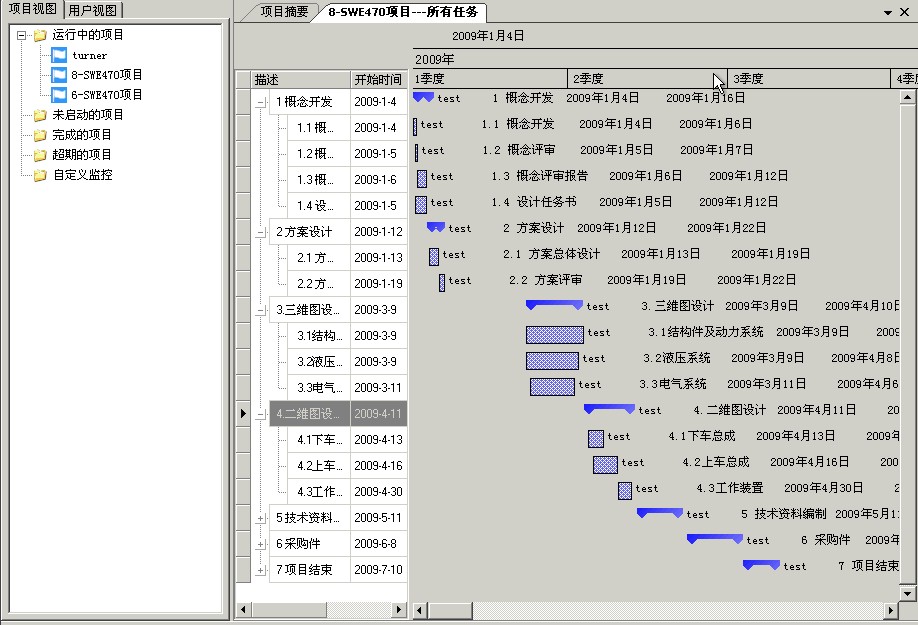This screenshot has width=918, height=625.
Task: Click the 2009年 year header
Action: 665,59
